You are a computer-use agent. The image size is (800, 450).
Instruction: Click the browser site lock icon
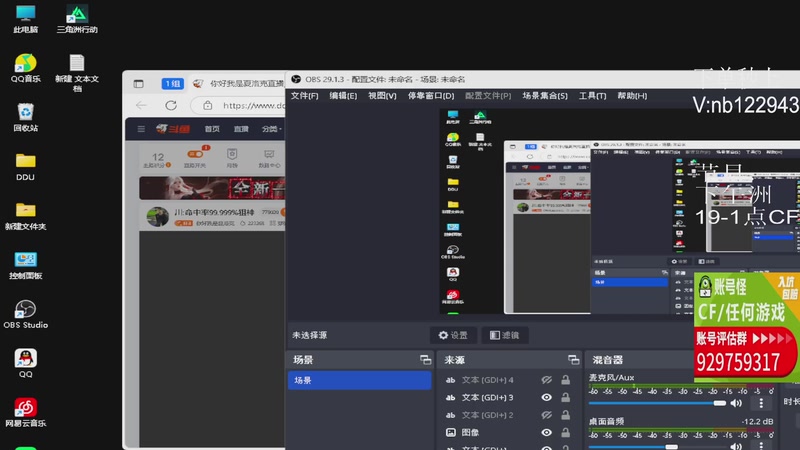pos(208,105)
